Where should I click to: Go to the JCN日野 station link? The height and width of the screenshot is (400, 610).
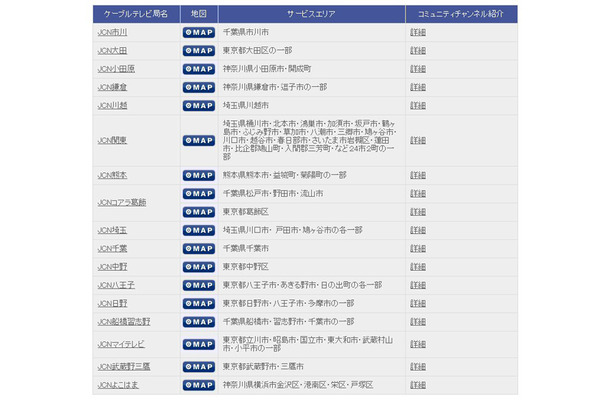[112, 304]
